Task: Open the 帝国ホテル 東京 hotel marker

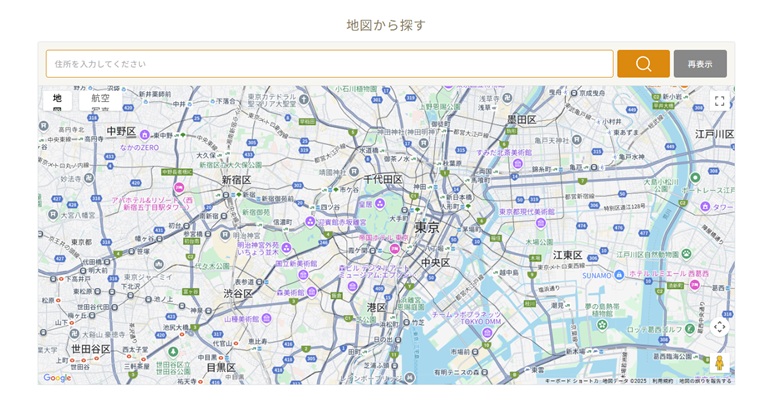Action: click(x=394, y=249)
